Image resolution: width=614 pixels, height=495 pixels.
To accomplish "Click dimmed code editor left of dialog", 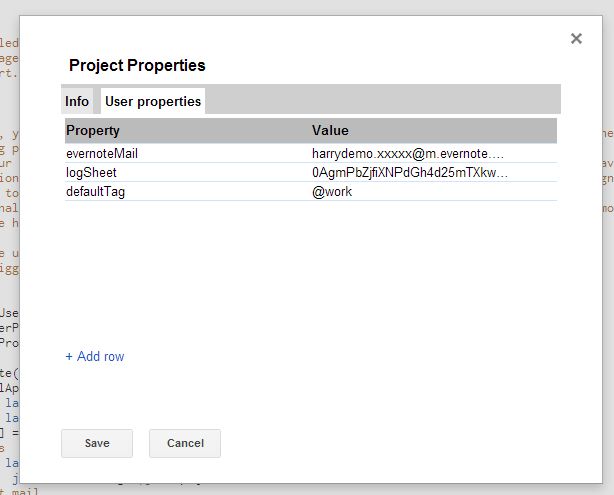I will tap(9, 250).
